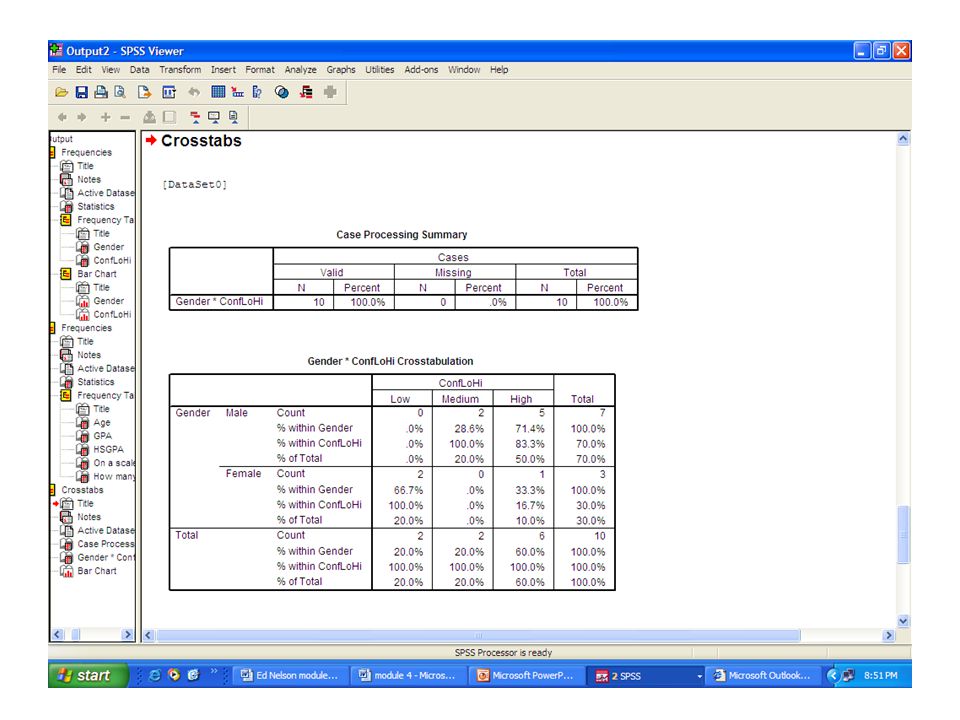
Task: Click outline pane scroll right arrow
Action: 128,635
